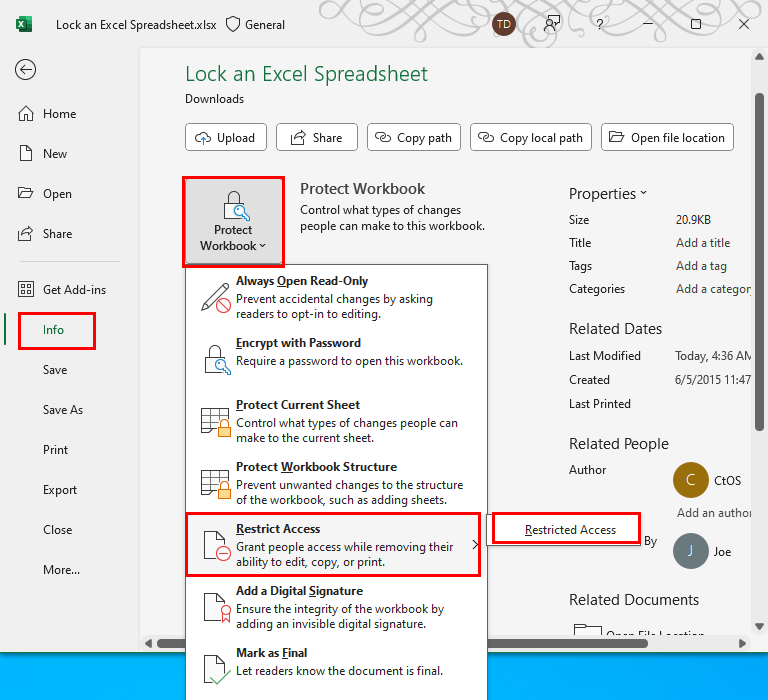
Task: Click the feedback person icon in title bar
Action: point(552,24)
